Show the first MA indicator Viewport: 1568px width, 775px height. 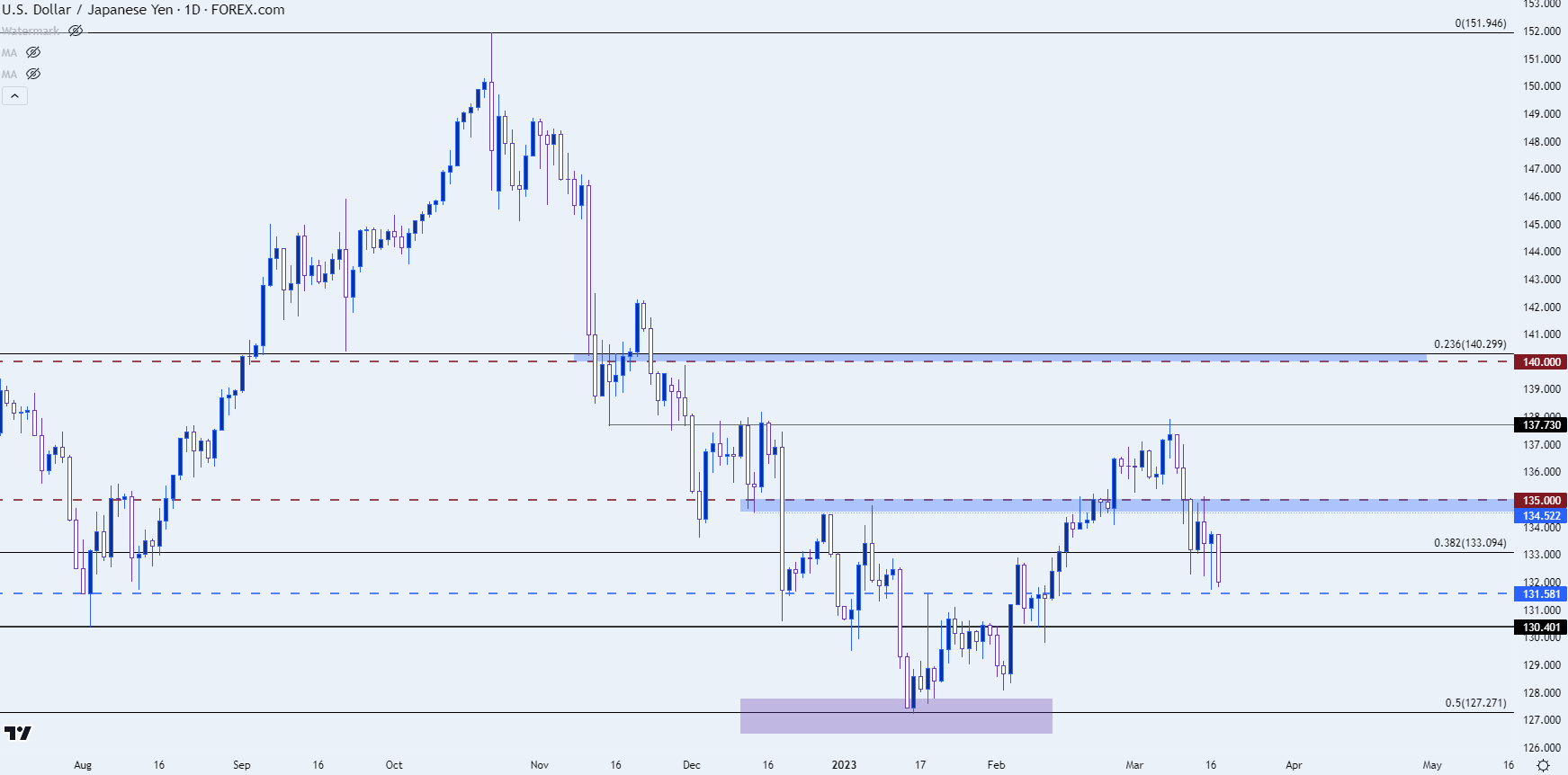click(x=33, y=52)
